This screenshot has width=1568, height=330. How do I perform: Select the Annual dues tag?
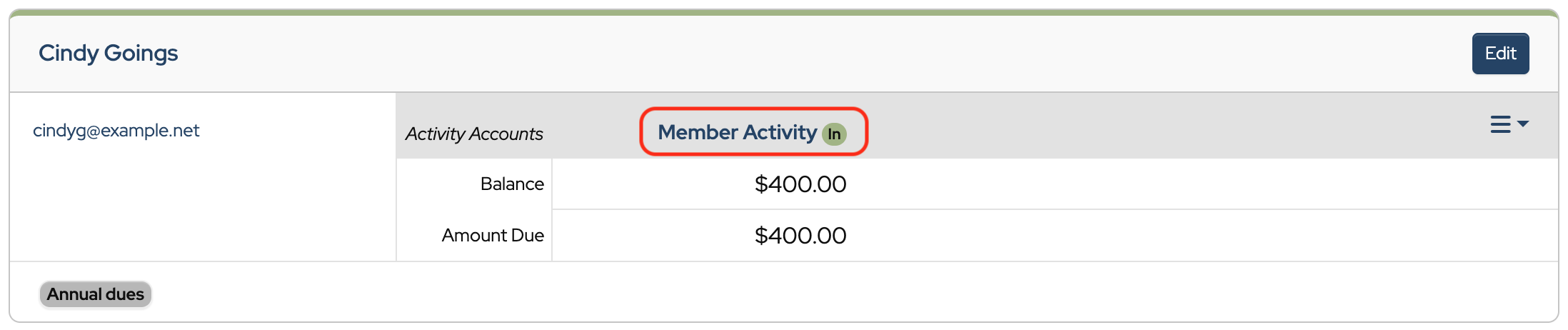point(95,294)
